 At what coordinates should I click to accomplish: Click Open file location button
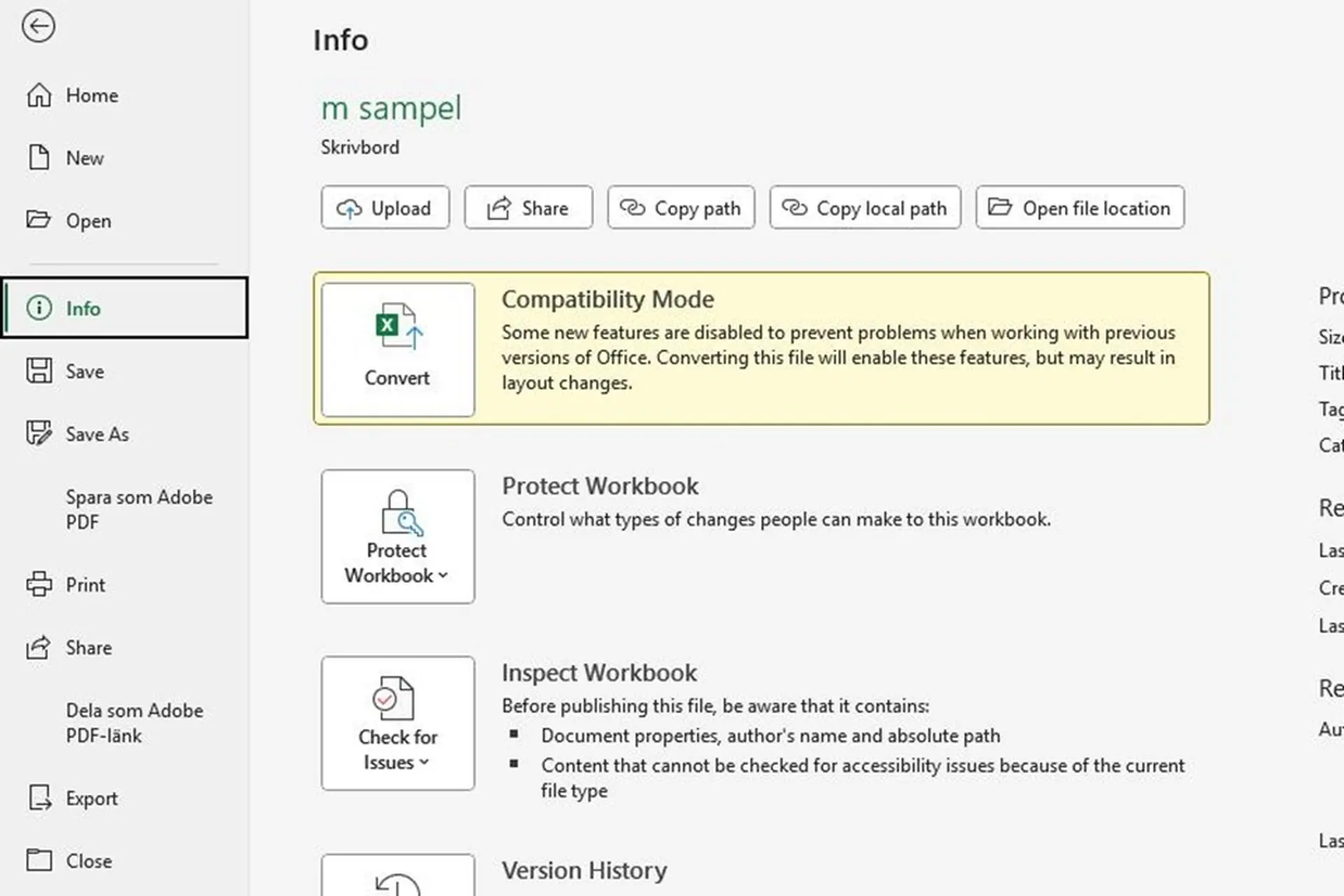[1080, 208]
